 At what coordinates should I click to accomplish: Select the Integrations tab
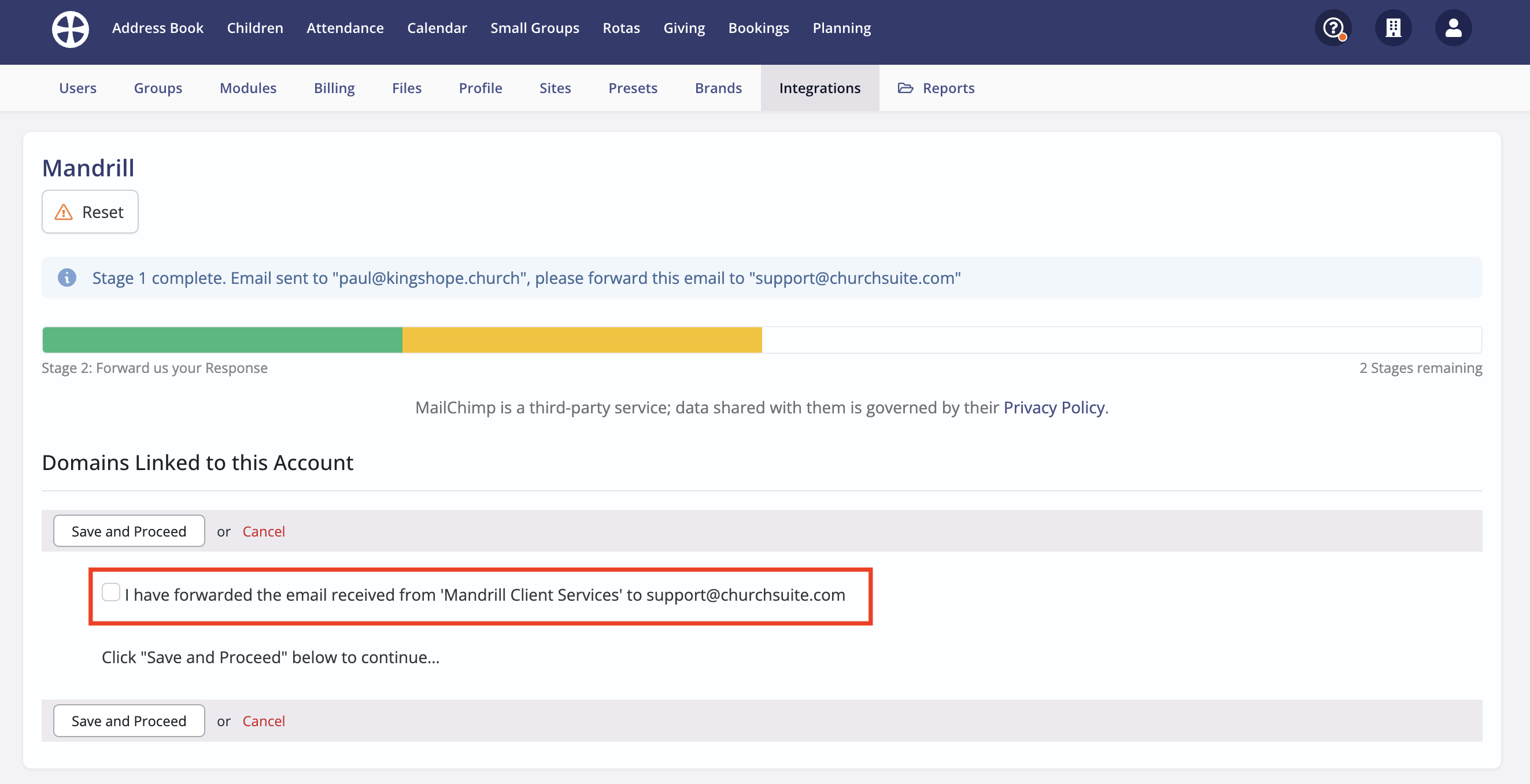tap(820, 88)
